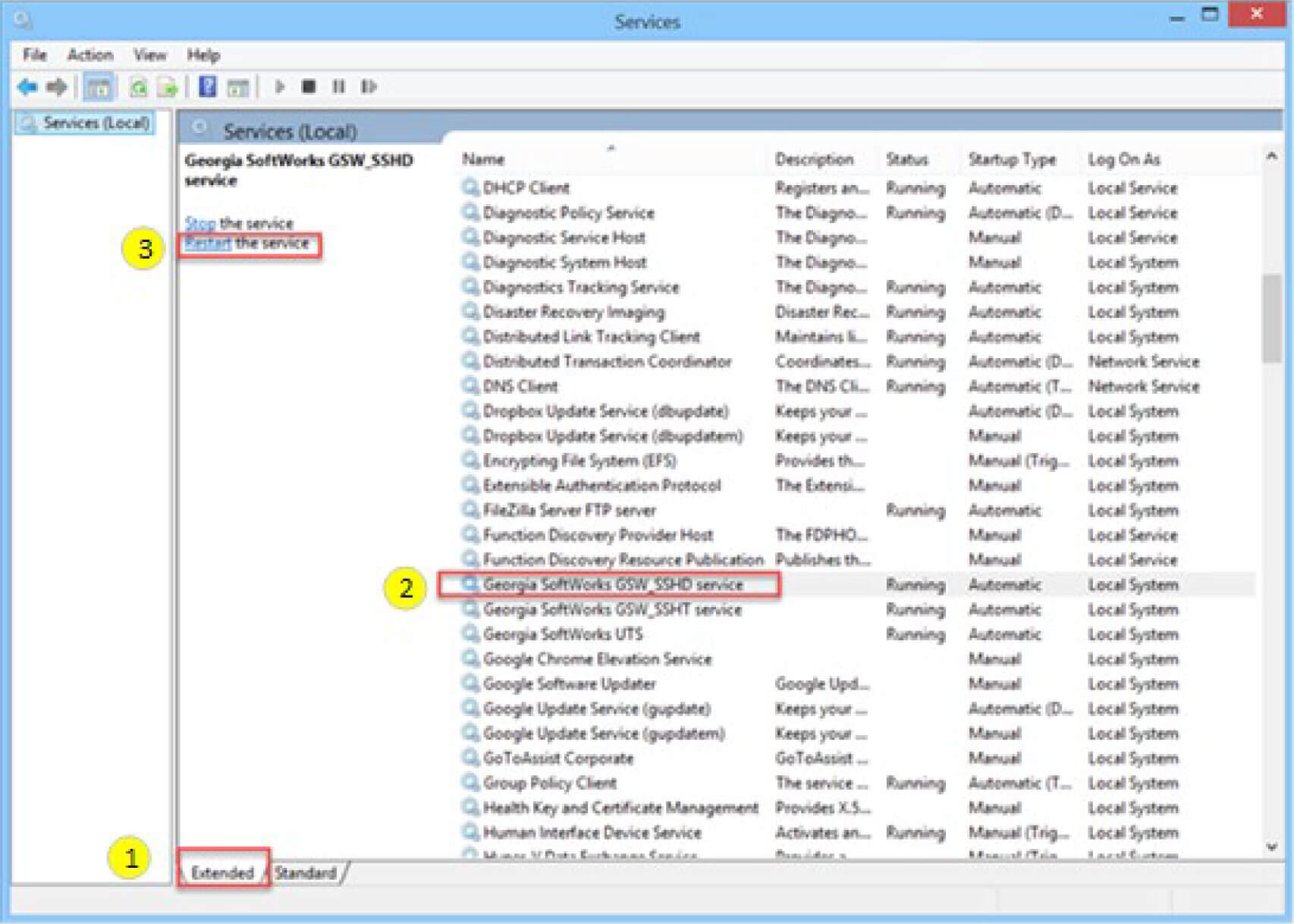Click the Stop the service link

point(200,223)
